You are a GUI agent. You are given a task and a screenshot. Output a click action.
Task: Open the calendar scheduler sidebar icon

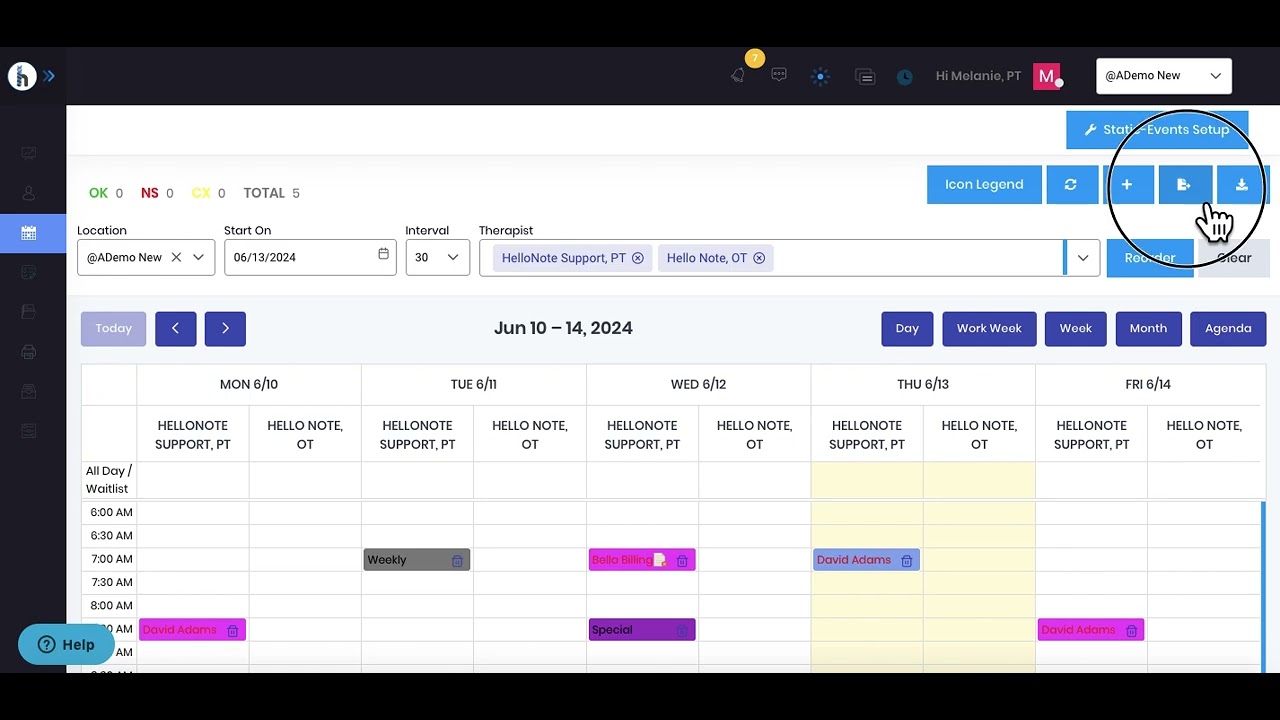coord(29,233)
